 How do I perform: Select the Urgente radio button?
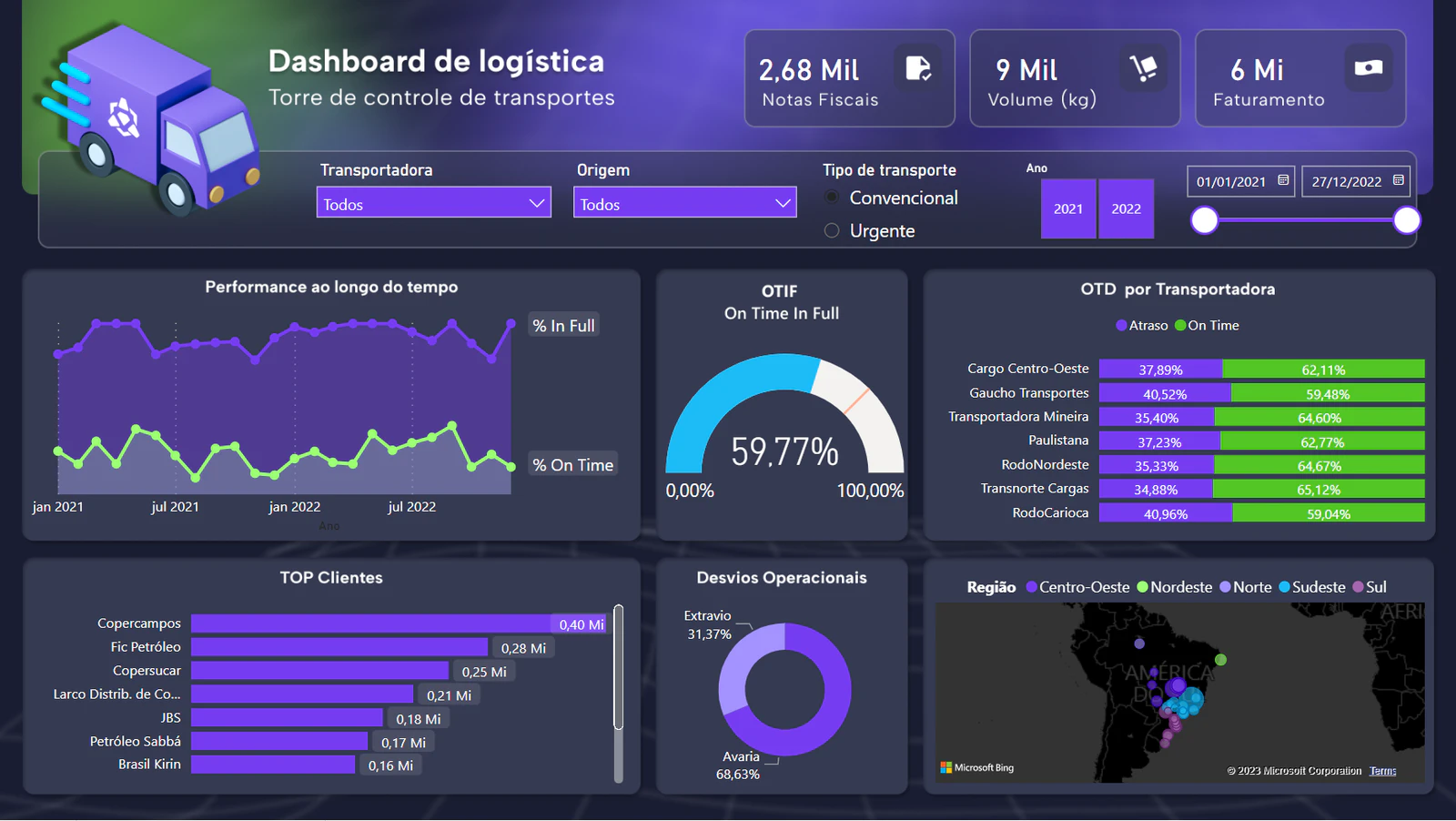832,230
